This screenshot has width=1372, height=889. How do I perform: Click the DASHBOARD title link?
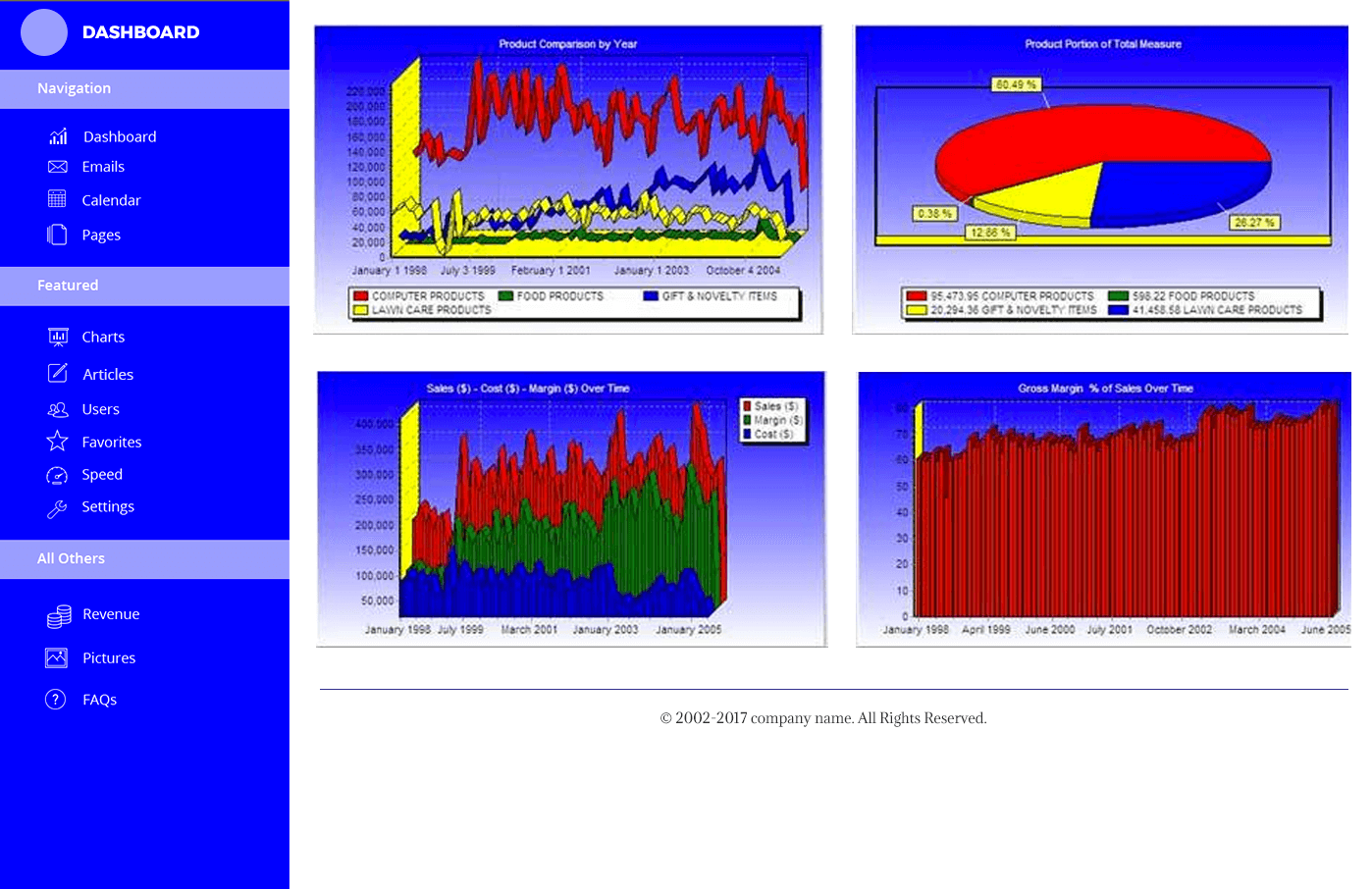click(140, 32)
